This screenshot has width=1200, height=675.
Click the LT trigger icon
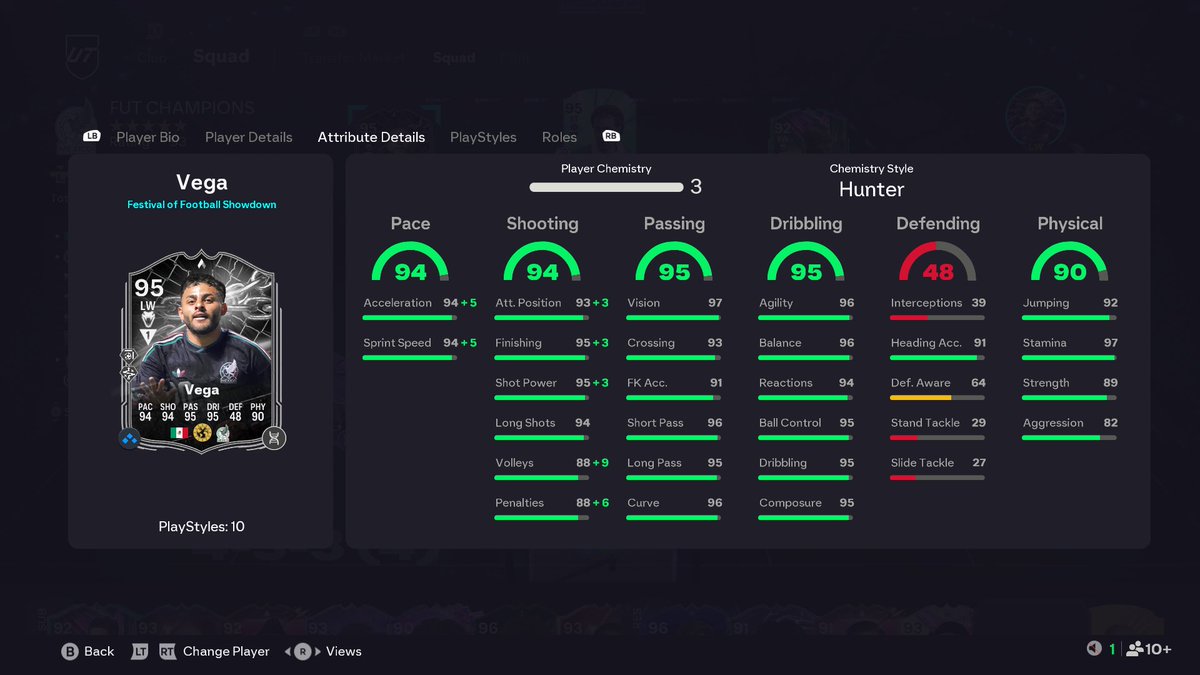coord(140,651)
